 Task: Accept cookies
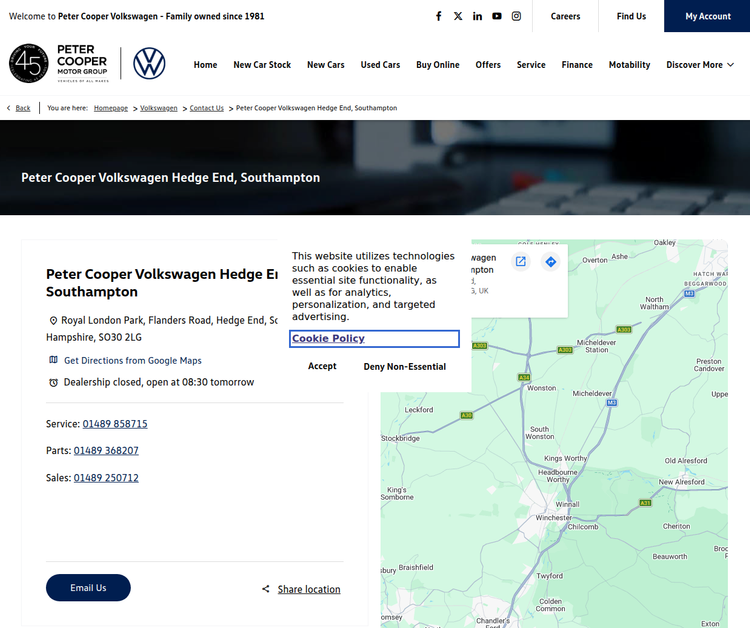(322, 366)
